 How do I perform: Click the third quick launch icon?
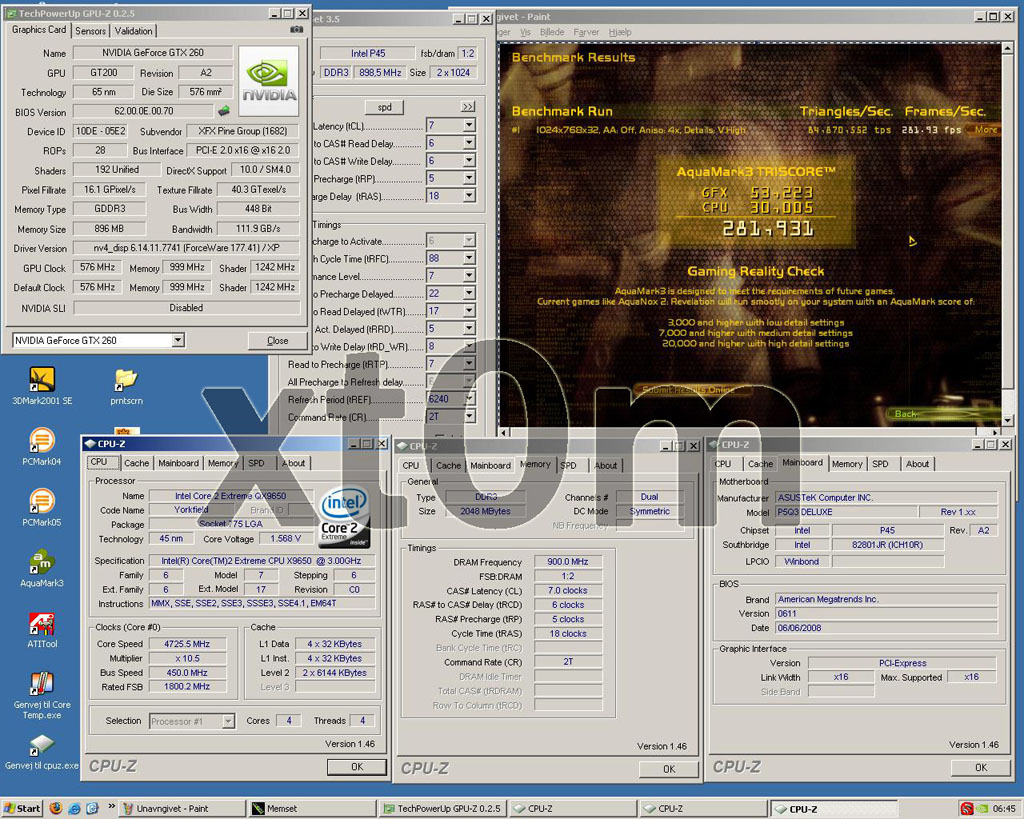click(x=92, y=809)
